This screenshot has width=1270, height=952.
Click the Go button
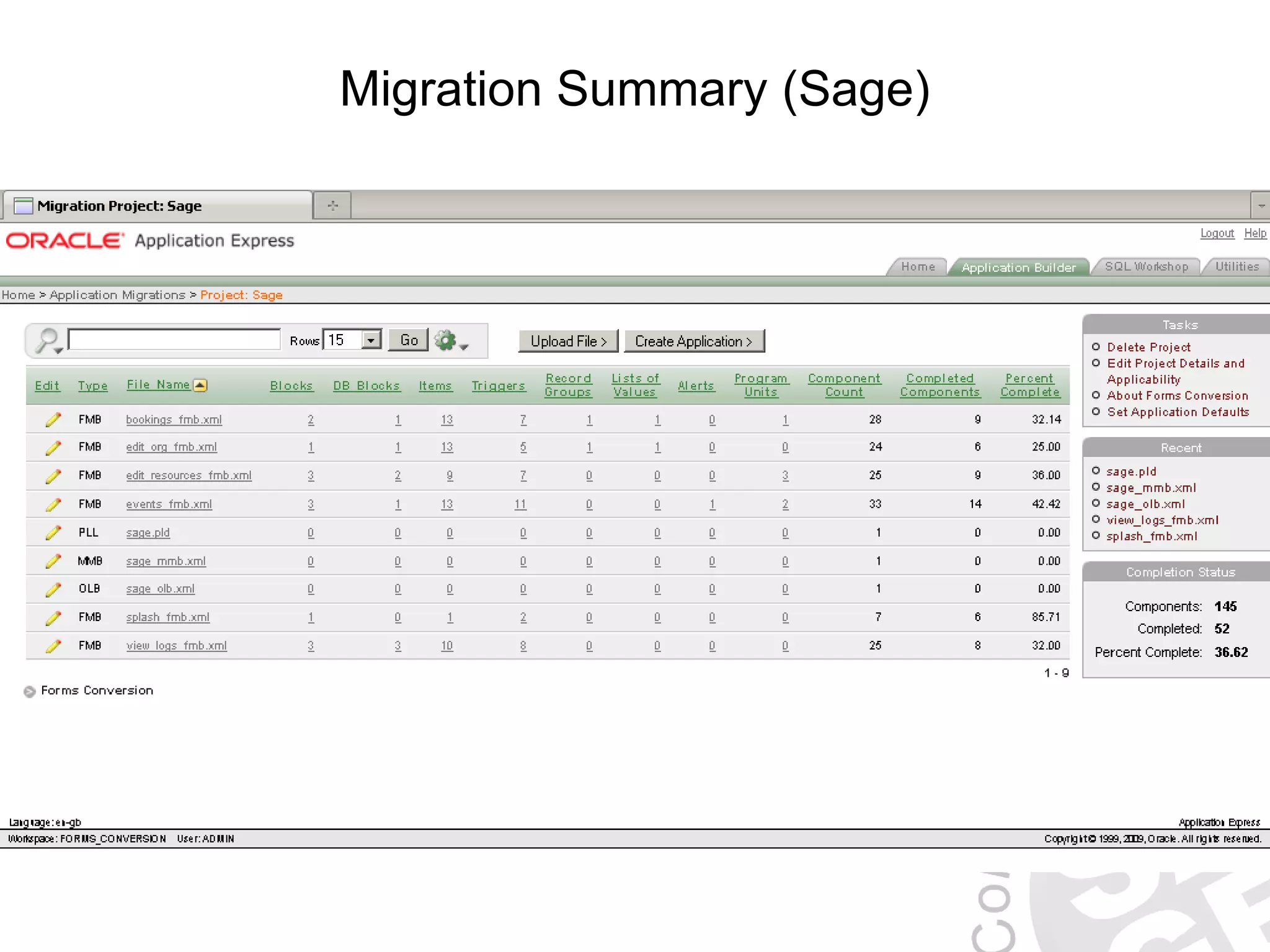point(408,340)
